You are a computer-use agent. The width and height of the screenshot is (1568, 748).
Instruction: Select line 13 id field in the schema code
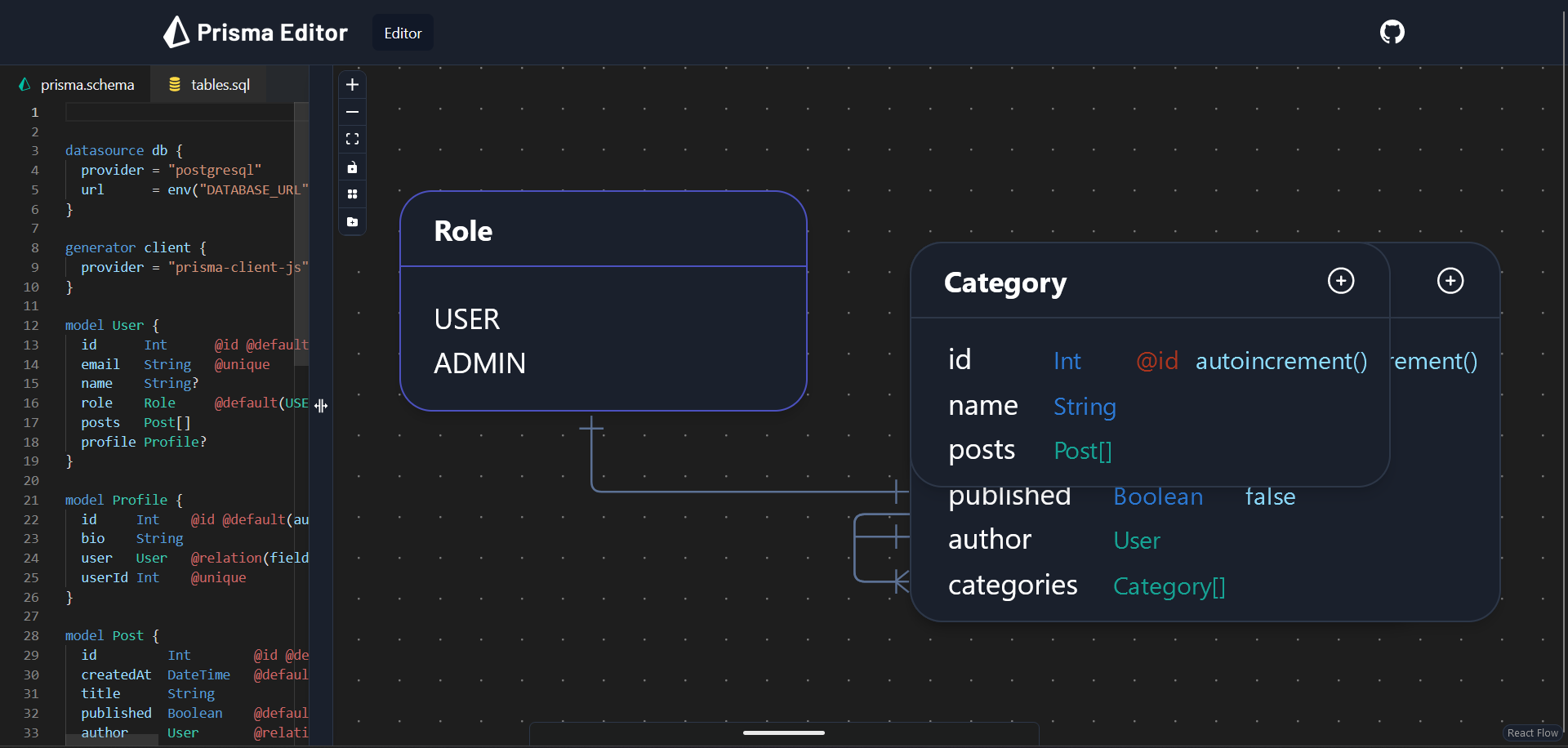(90, 345)
